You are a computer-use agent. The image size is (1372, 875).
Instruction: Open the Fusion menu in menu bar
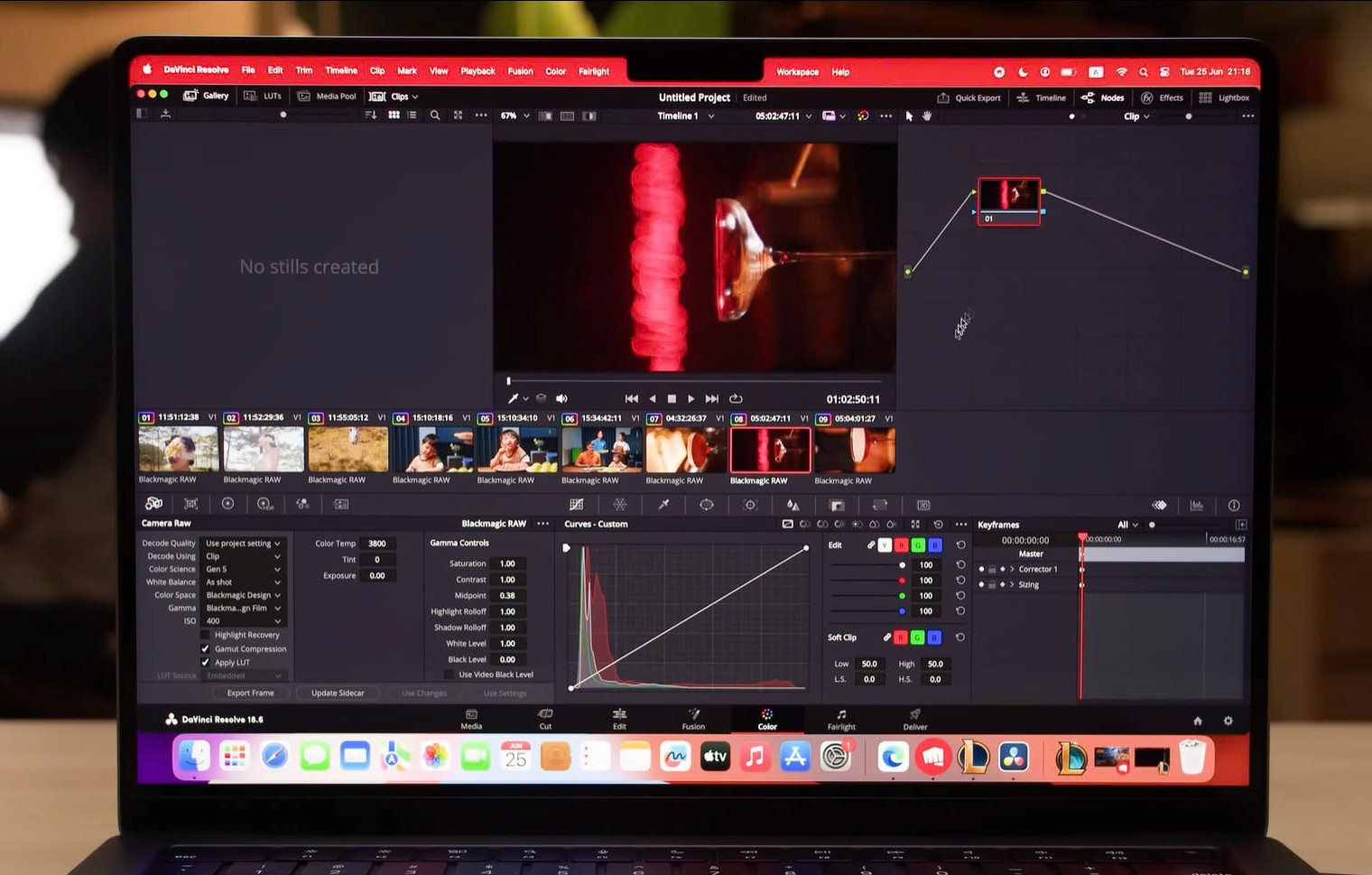point(520,70)
